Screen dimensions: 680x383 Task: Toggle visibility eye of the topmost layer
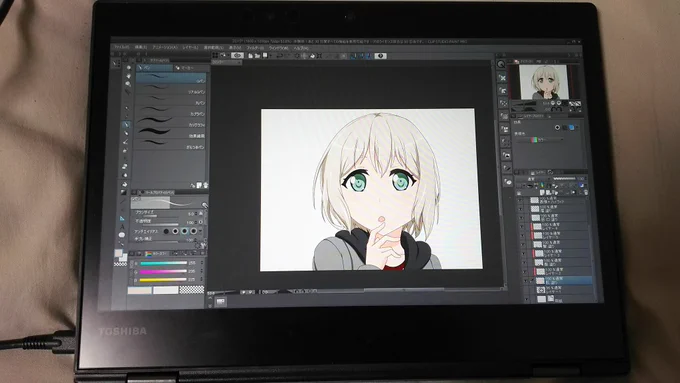coord(520,200)
